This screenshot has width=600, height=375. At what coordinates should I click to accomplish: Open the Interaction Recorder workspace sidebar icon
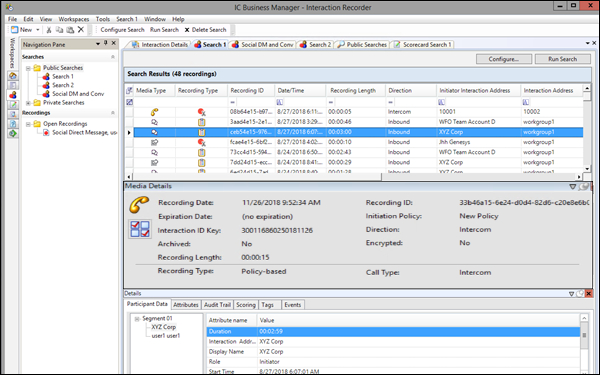pos(13,95)
